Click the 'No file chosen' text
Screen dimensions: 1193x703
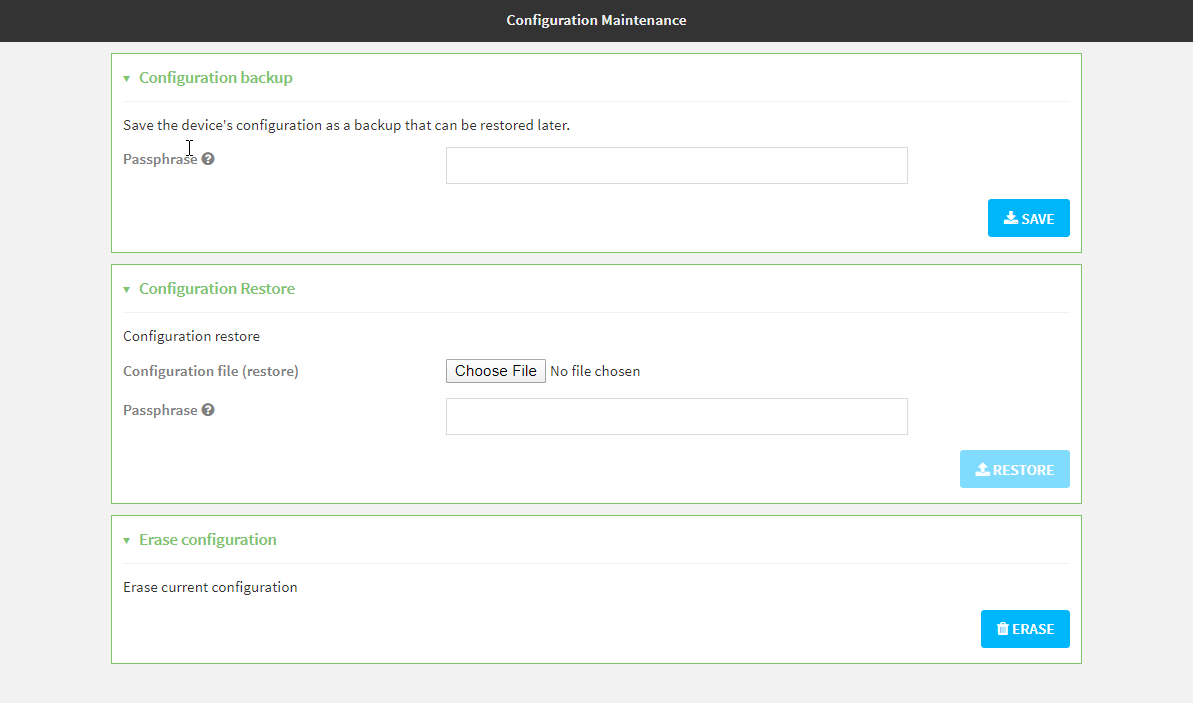(x=595, y=371)
